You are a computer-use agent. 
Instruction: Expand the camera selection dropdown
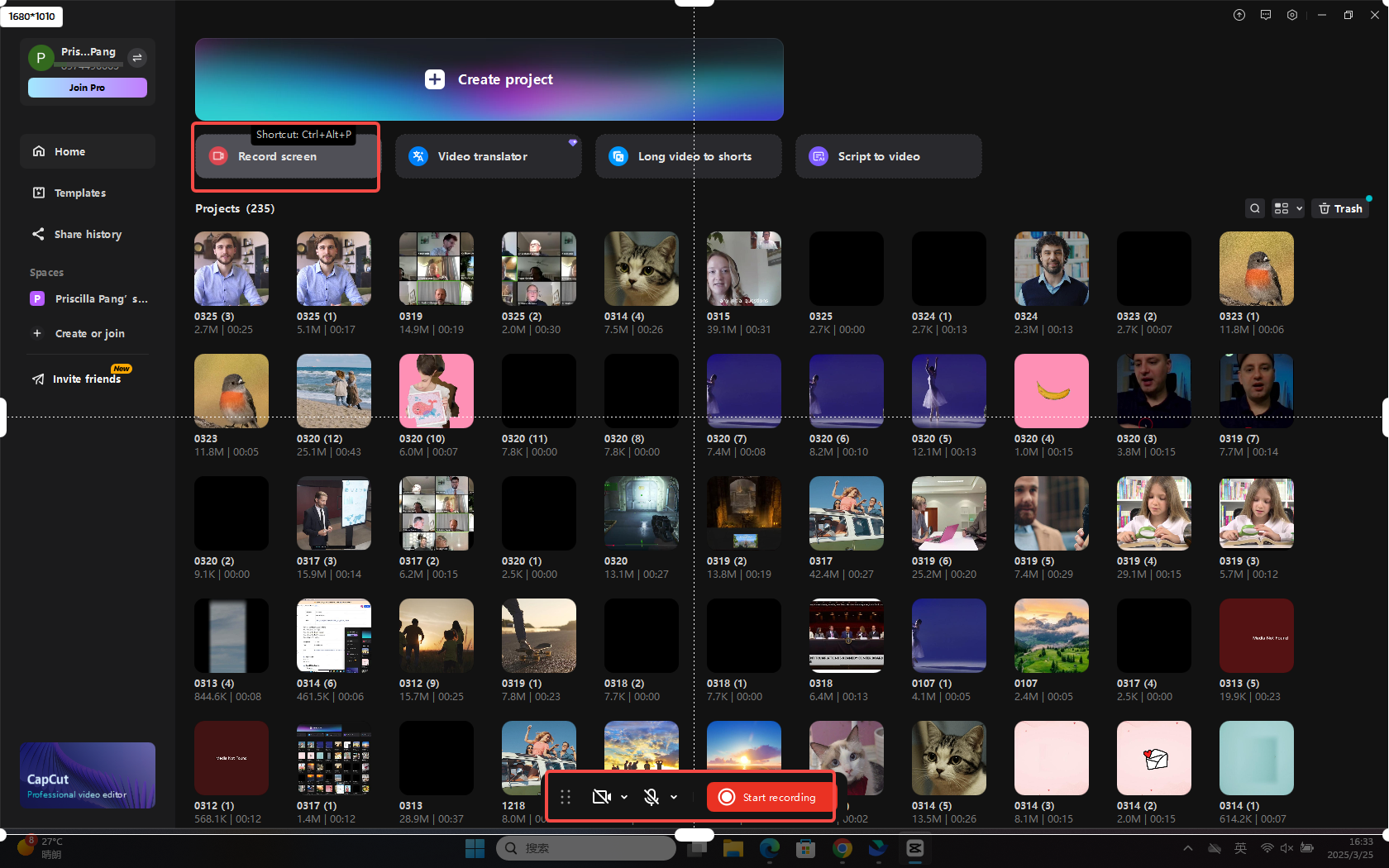pos(624,797)
